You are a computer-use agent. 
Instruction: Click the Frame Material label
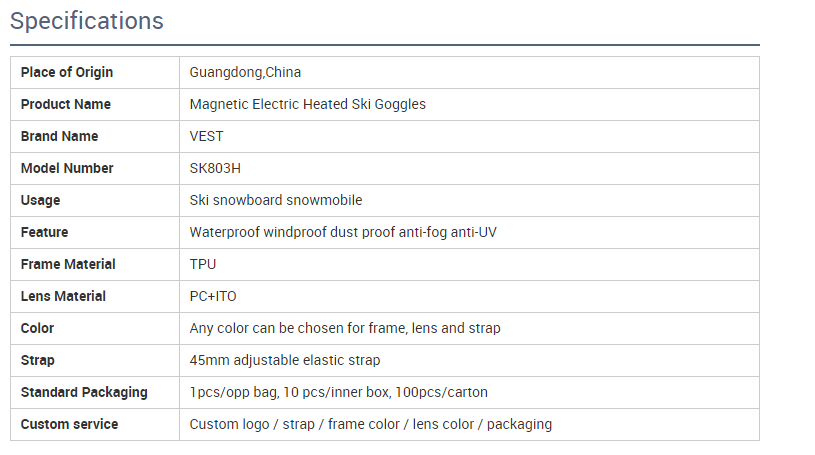tap(68, 264)
